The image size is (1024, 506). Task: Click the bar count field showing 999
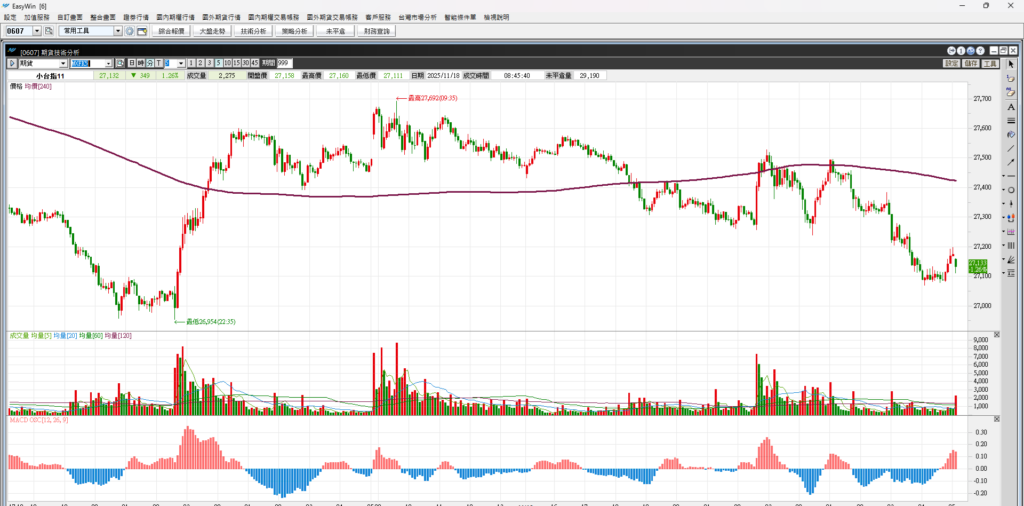tap(283, 64)
